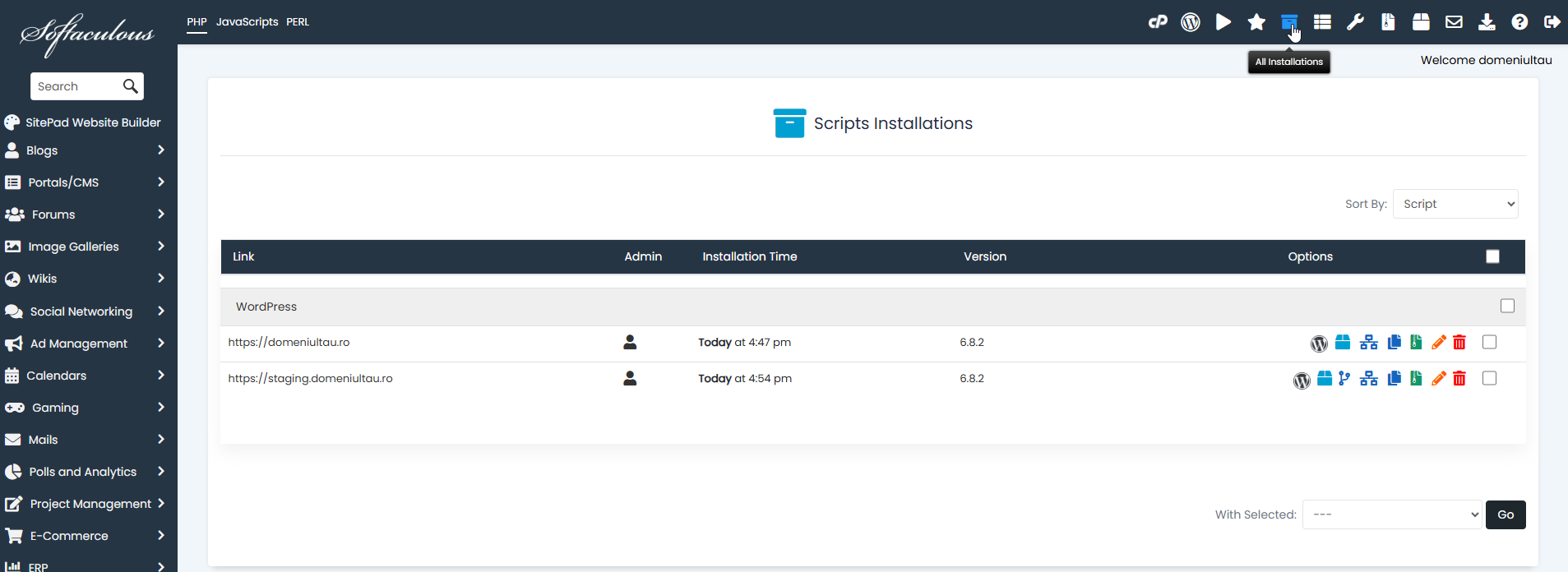Open admin login for staging.domeniultau.ro
The image size is (1568, 572).
coord(630,378)
